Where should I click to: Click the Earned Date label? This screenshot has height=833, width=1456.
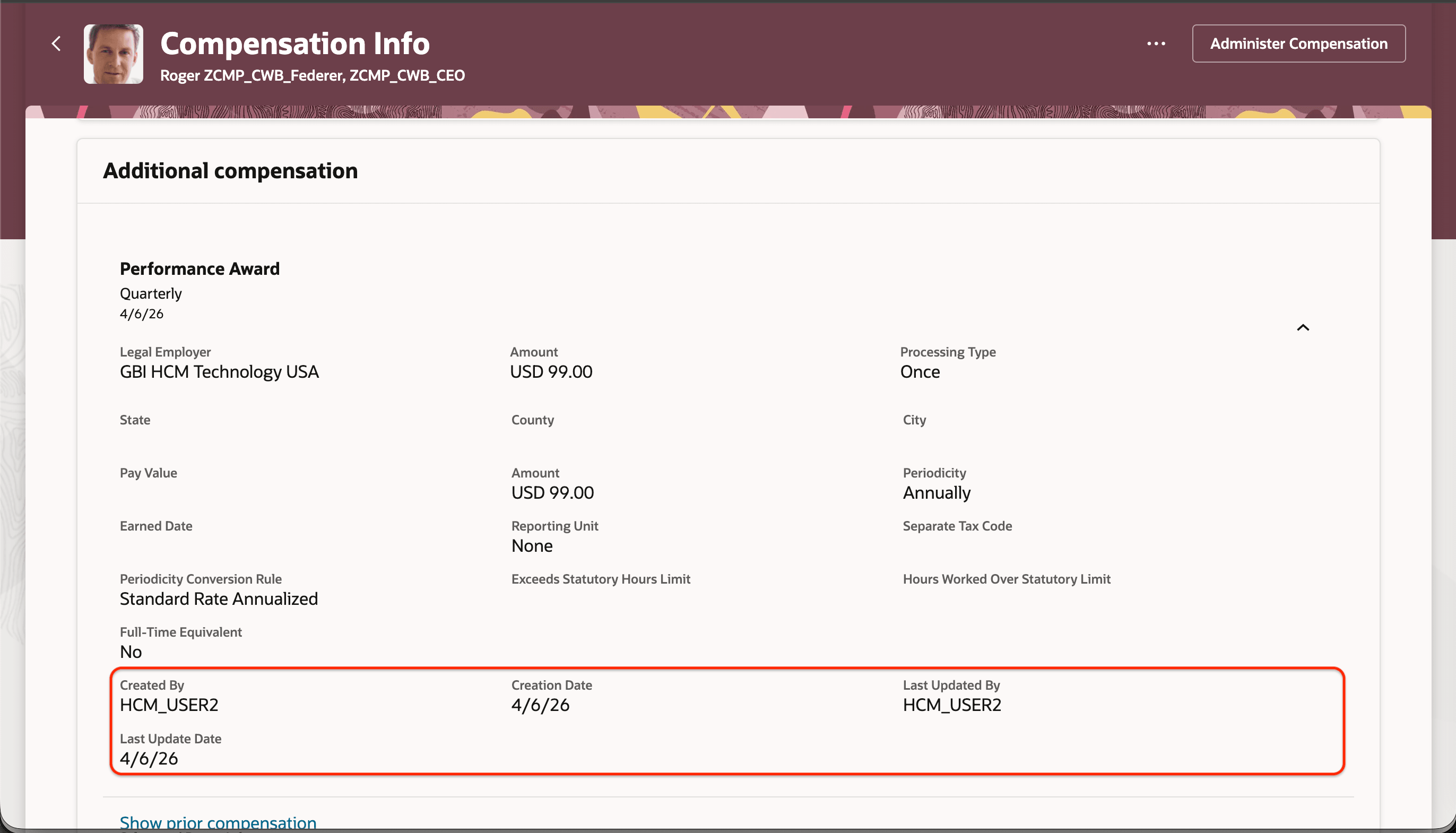155,526
